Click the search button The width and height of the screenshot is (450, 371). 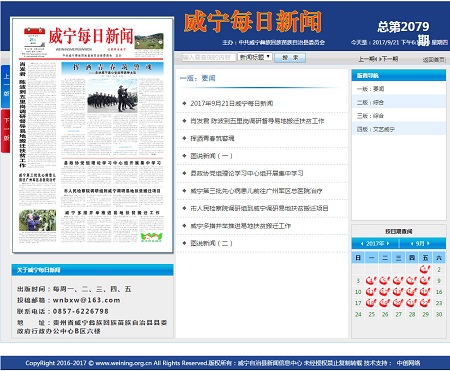[x=290, y=57]
